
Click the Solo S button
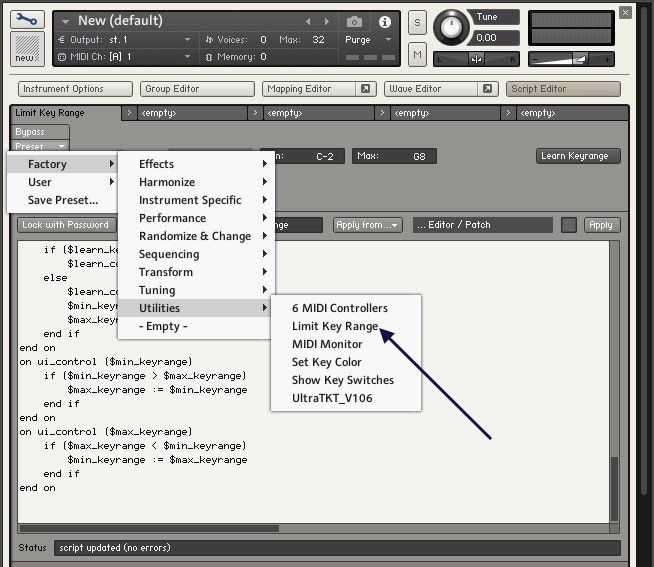(417, 22)
